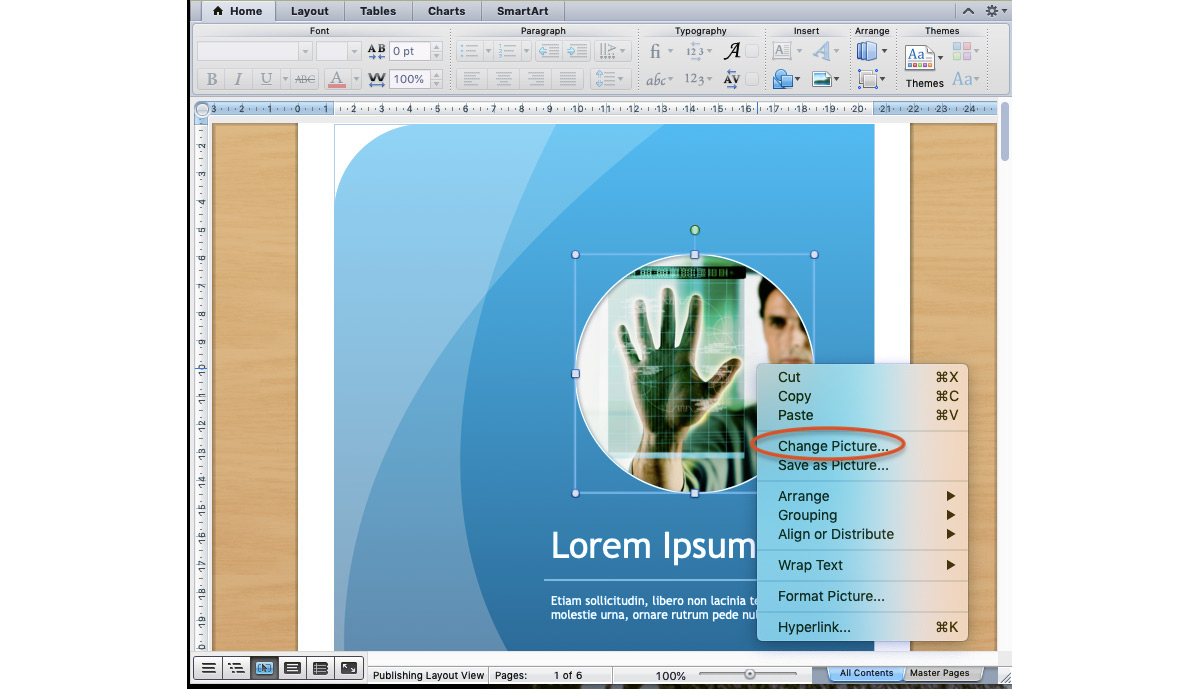Enable the kerning typography checkbox
The image size is (1200, 689).
point(752,79)
